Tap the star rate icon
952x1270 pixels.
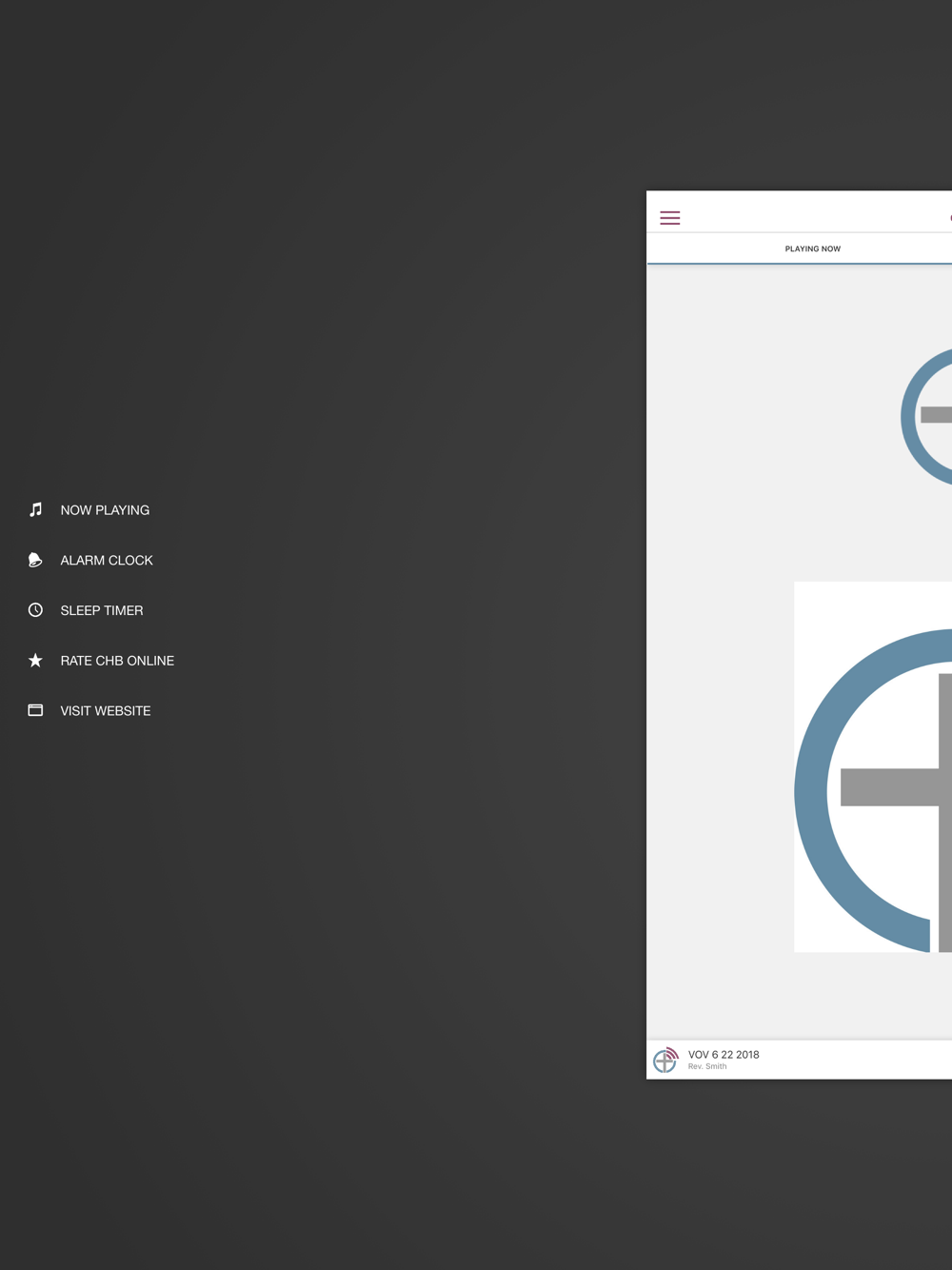(35, 660)
